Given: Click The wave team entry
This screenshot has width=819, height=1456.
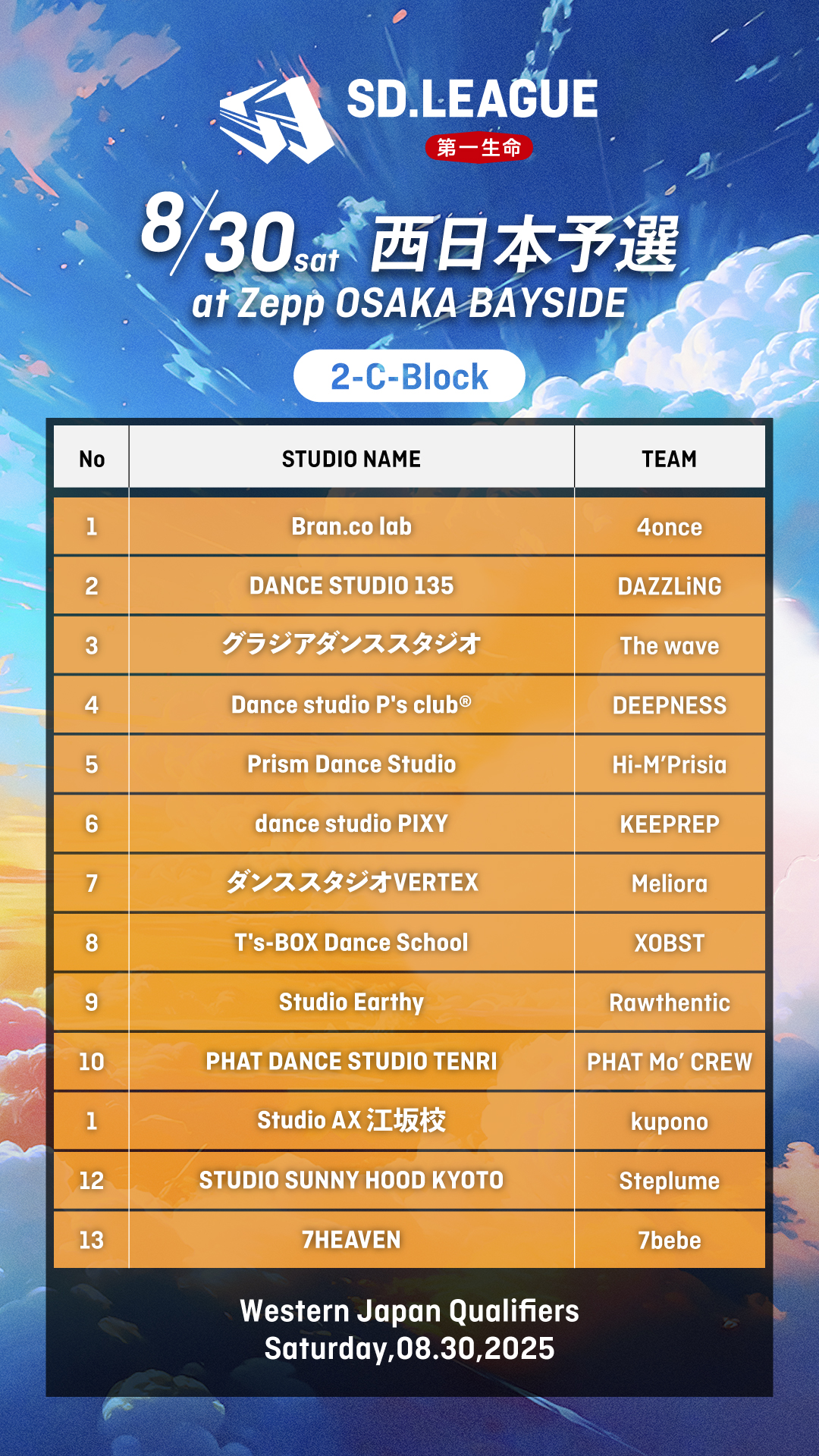Looking at the screenshot, I should 669,645.
